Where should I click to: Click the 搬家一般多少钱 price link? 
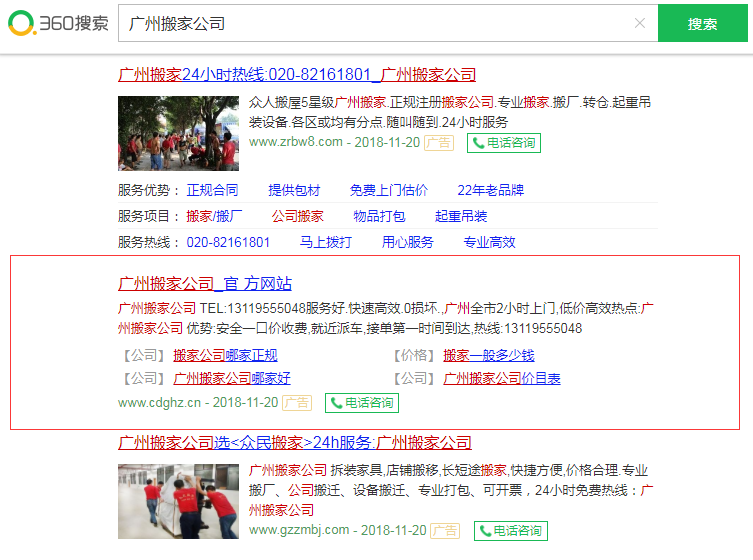tap(489, 355)
